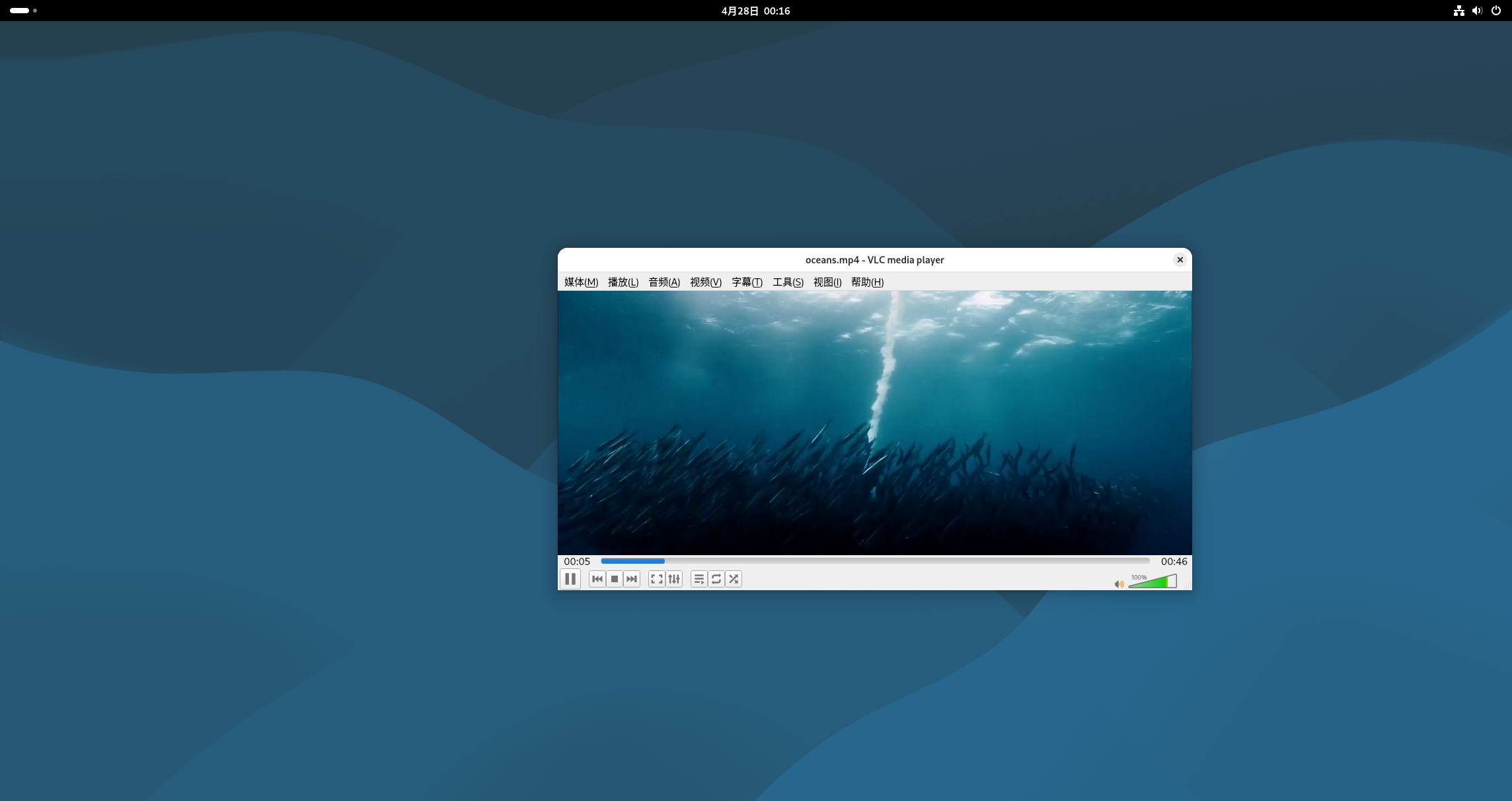
Task: Pause the video playback
Action: (570, 579)
